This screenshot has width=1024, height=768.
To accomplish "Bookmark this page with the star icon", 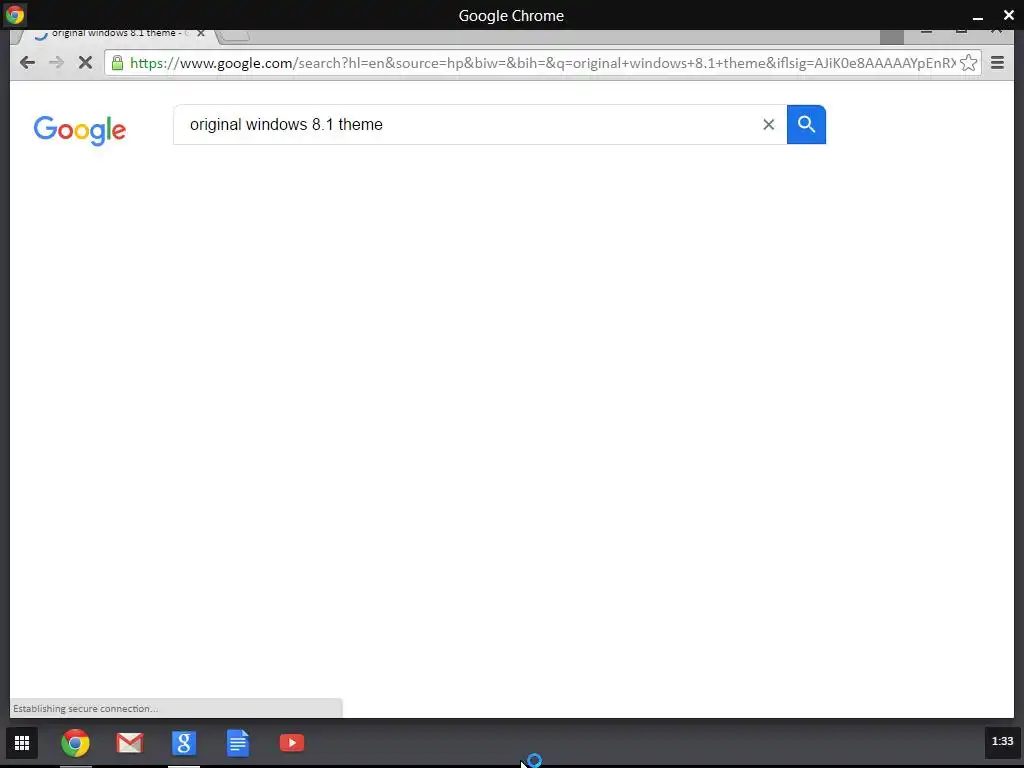I will point(968,63).
